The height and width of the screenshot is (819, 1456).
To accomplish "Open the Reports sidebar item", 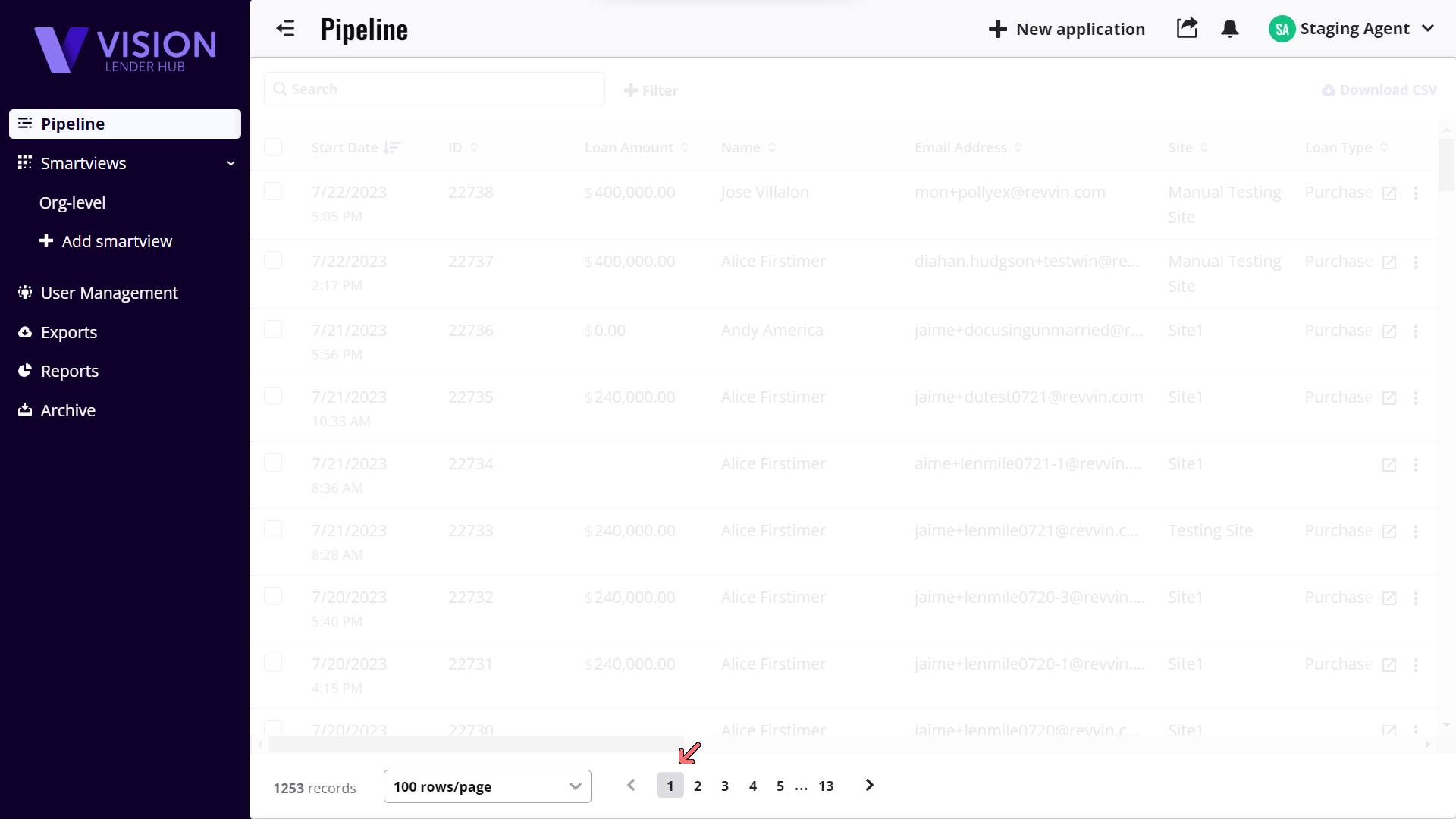I will [70, 371].
